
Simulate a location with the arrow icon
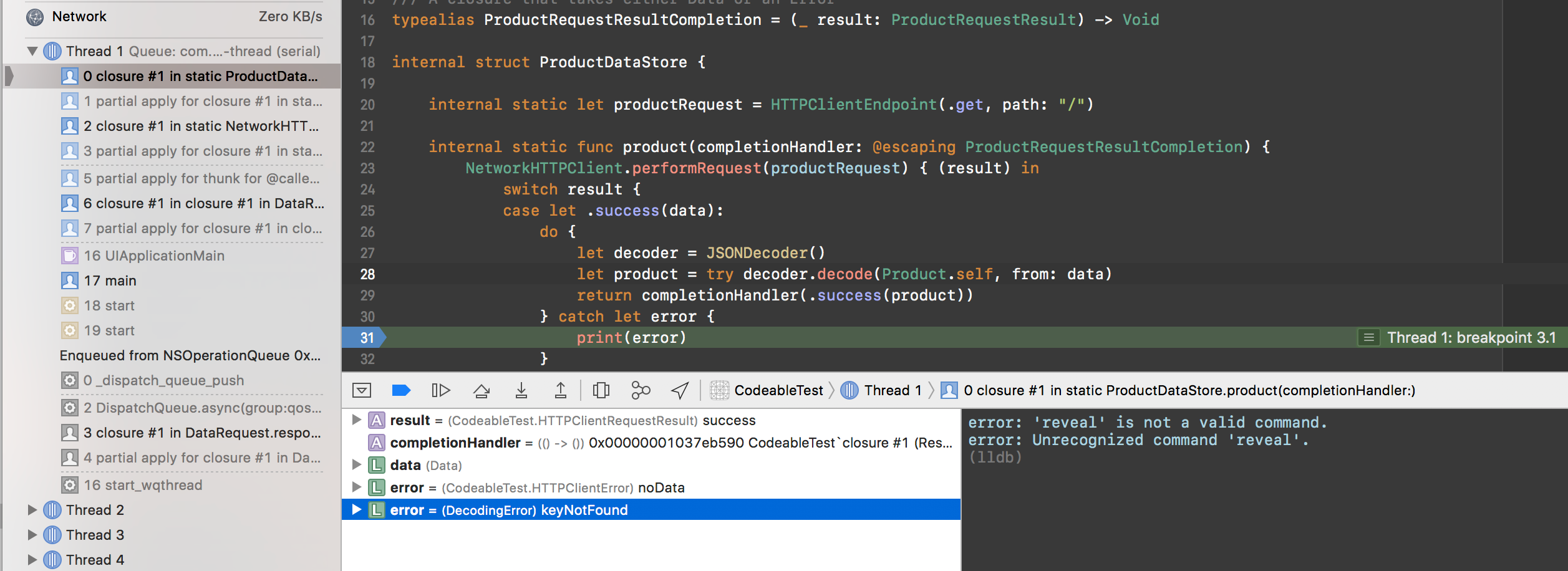[679, 390]
